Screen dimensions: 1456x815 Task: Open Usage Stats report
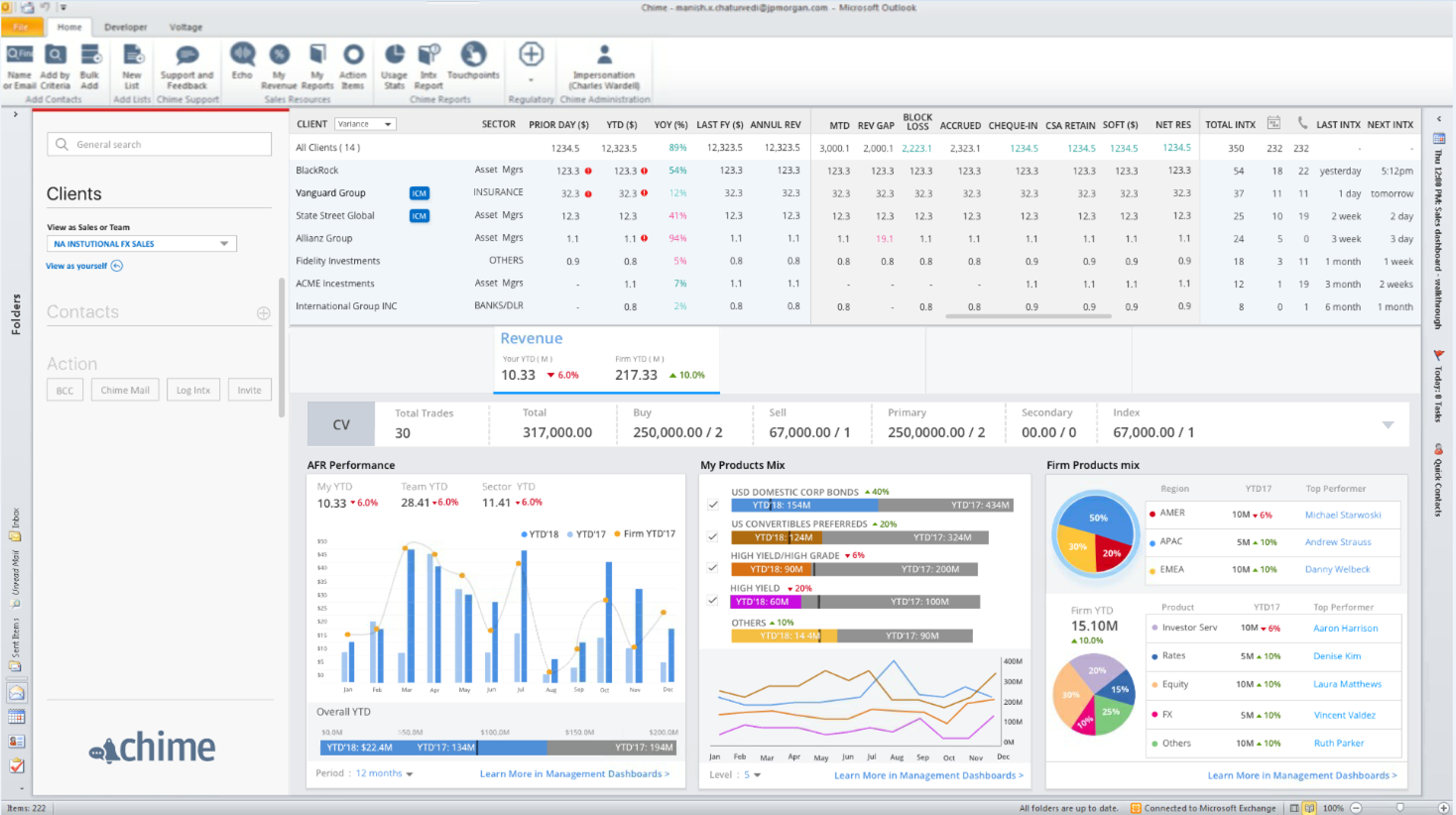click(394, 66)
